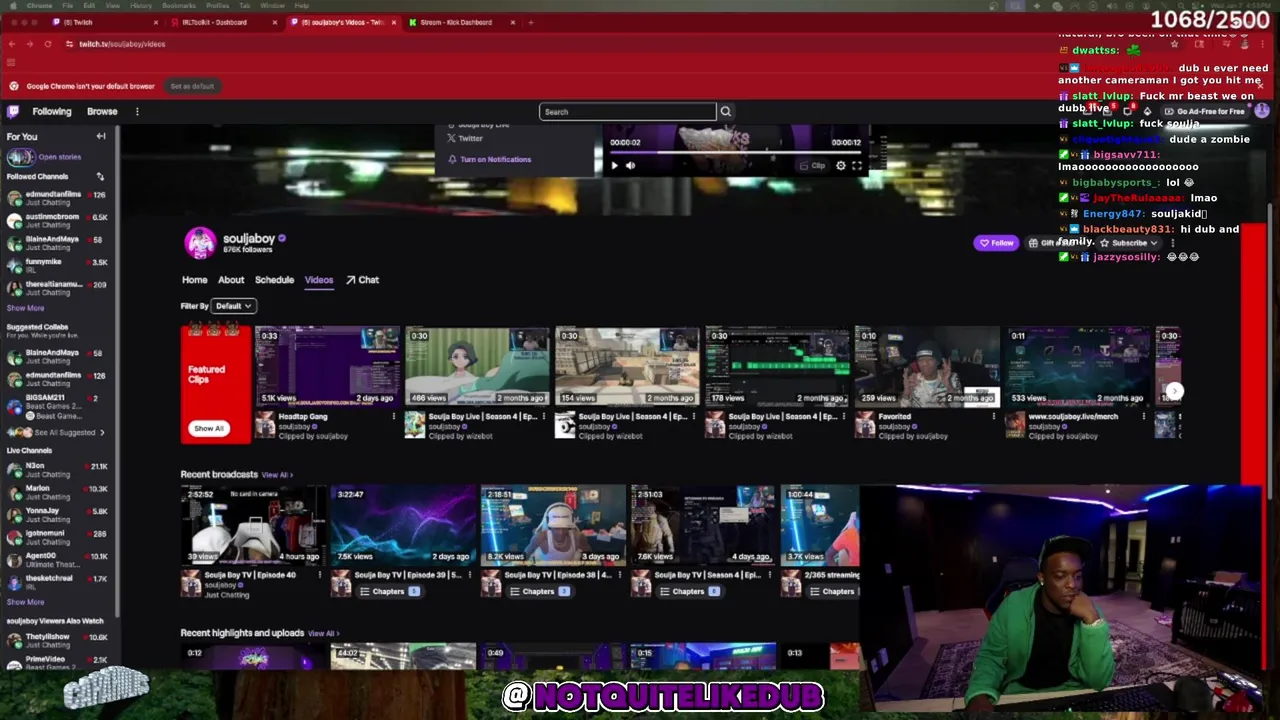This screenshot has width=1280, height=720.
Task: Open the Filter By Default dropdown
Action: pos(234,306)
